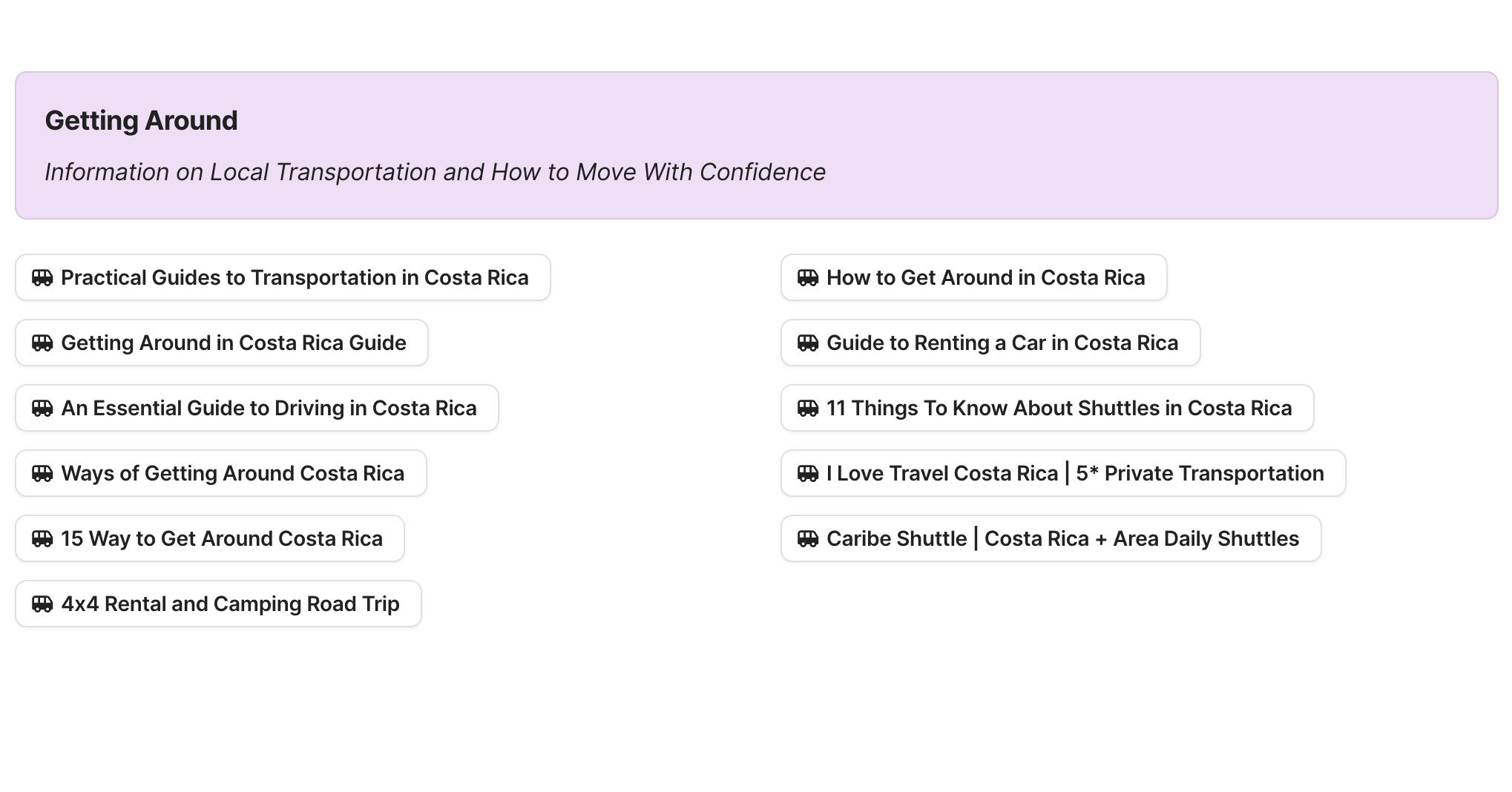The width and height of the screenshot is (1512, 792).
Task: Select 15 Way to Get Around Costa Rica
Action: [221, 539]
